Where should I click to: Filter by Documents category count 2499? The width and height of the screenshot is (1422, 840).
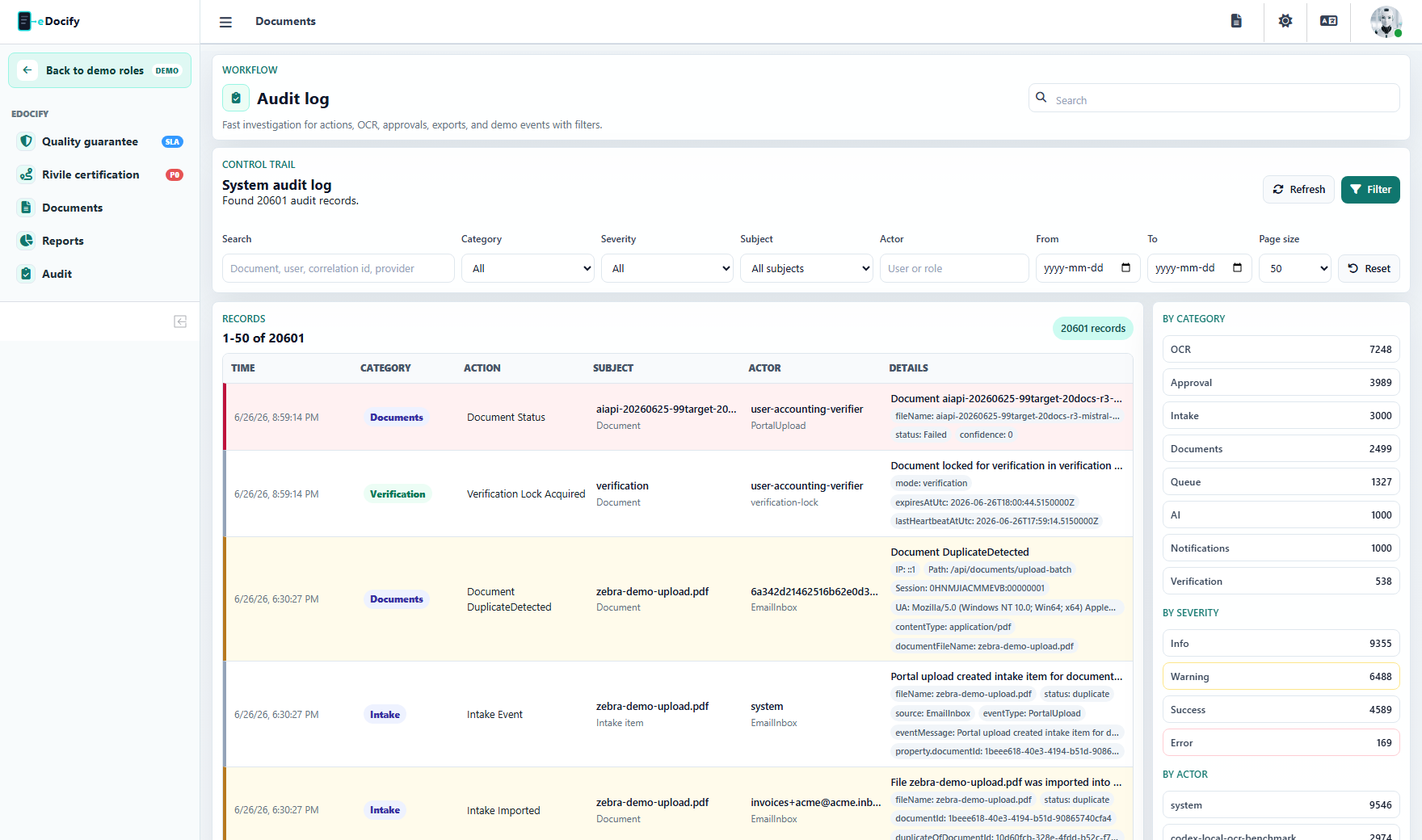[x=1281, y=449]
